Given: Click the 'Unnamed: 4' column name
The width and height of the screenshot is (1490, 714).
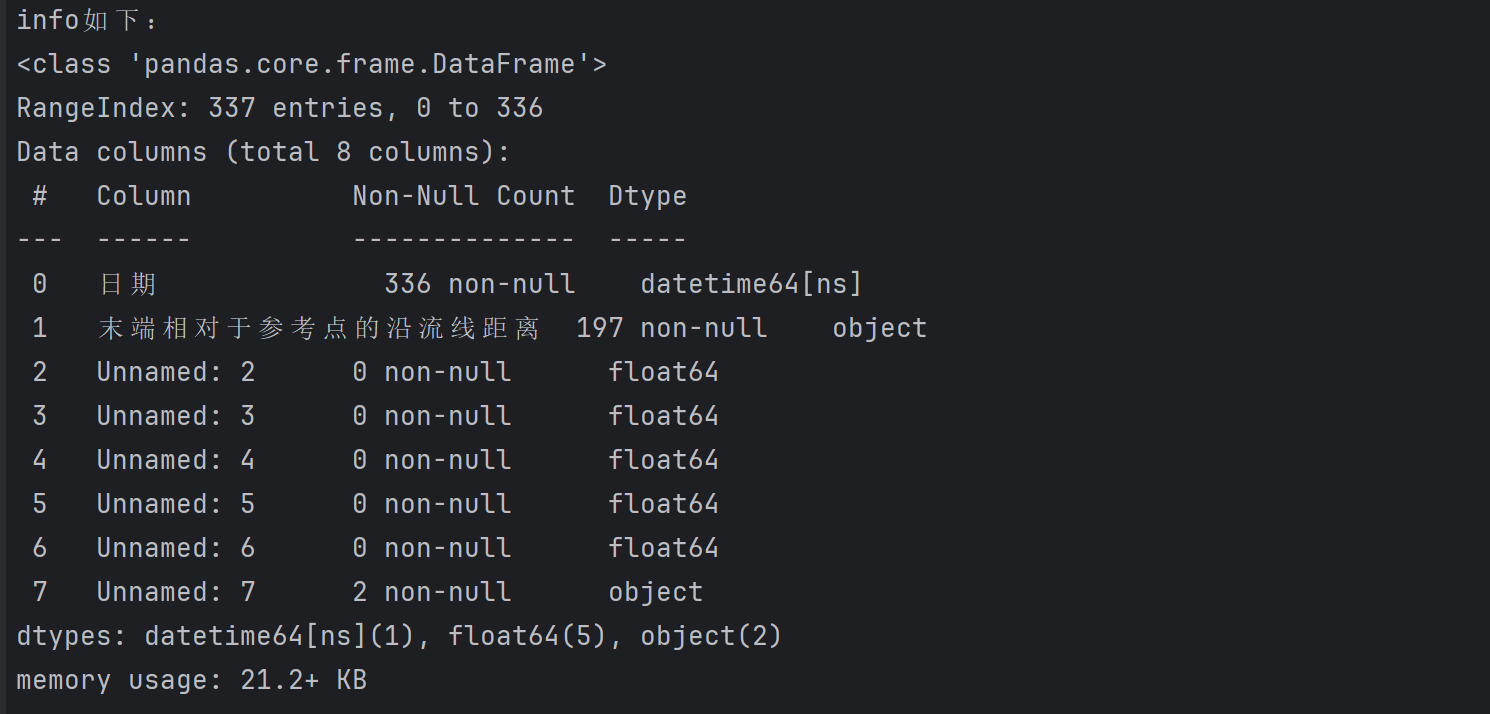Looking at the screenshot, I should coord(175,461).
